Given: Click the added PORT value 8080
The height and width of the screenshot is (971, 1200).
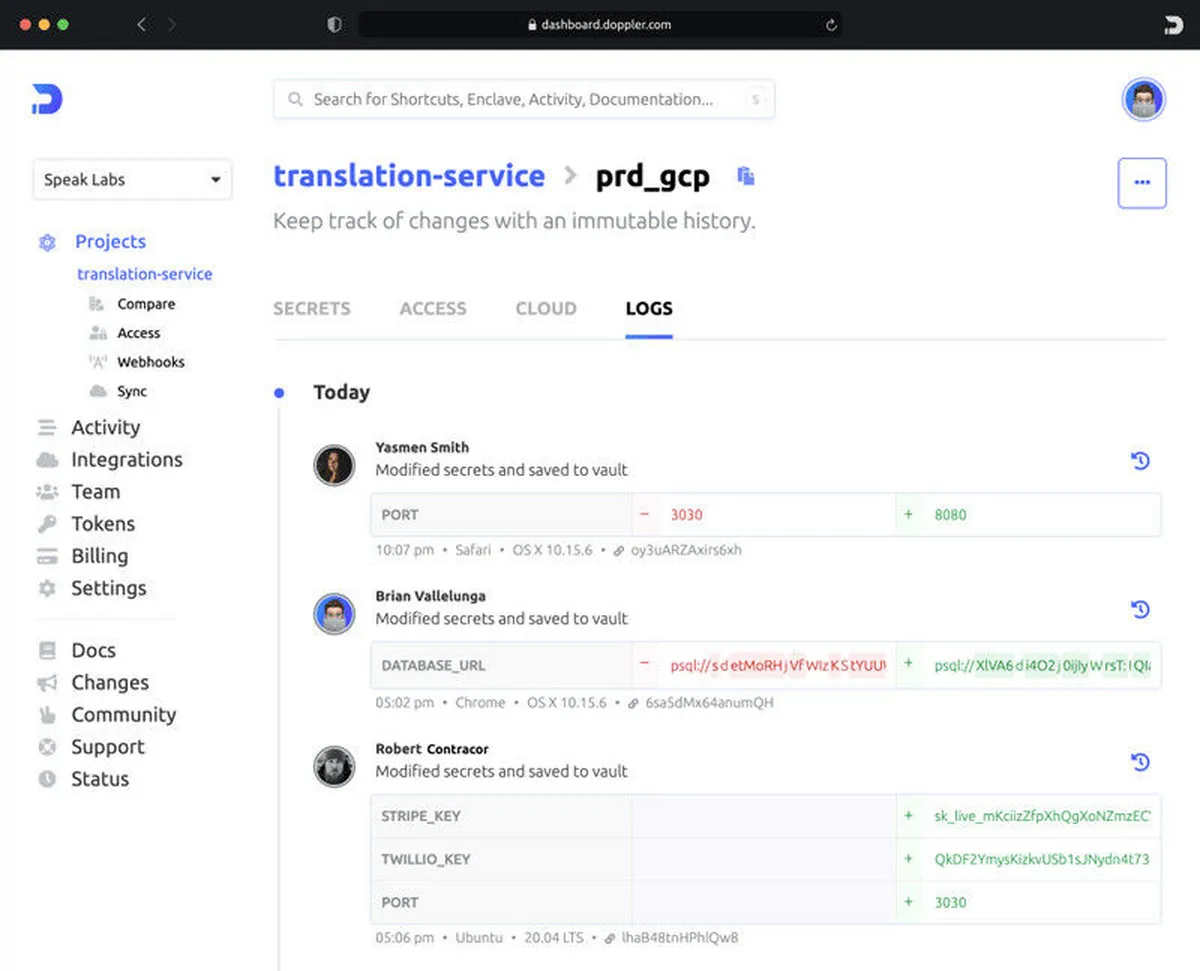Looking at the screenshot, I should click(x=950, y=515).
